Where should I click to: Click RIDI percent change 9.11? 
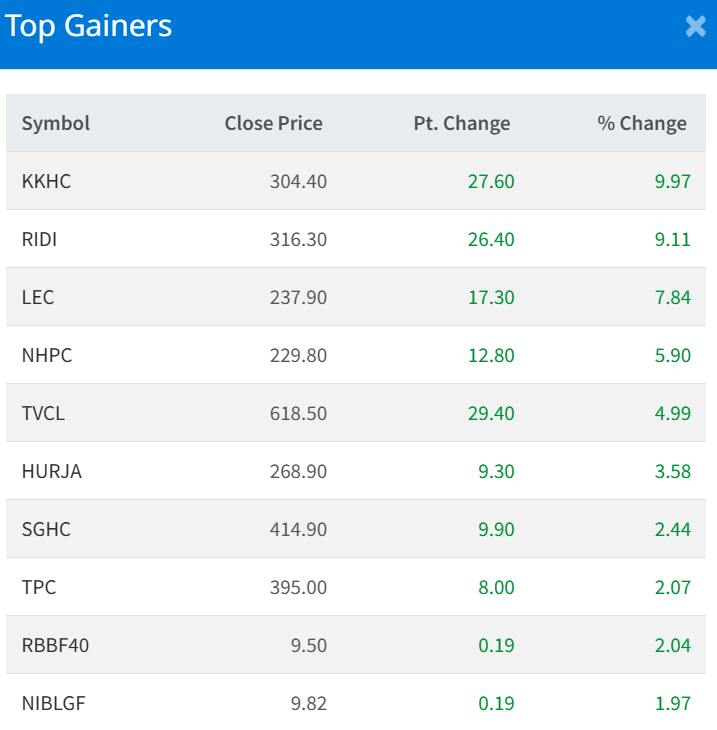point(672,239)
